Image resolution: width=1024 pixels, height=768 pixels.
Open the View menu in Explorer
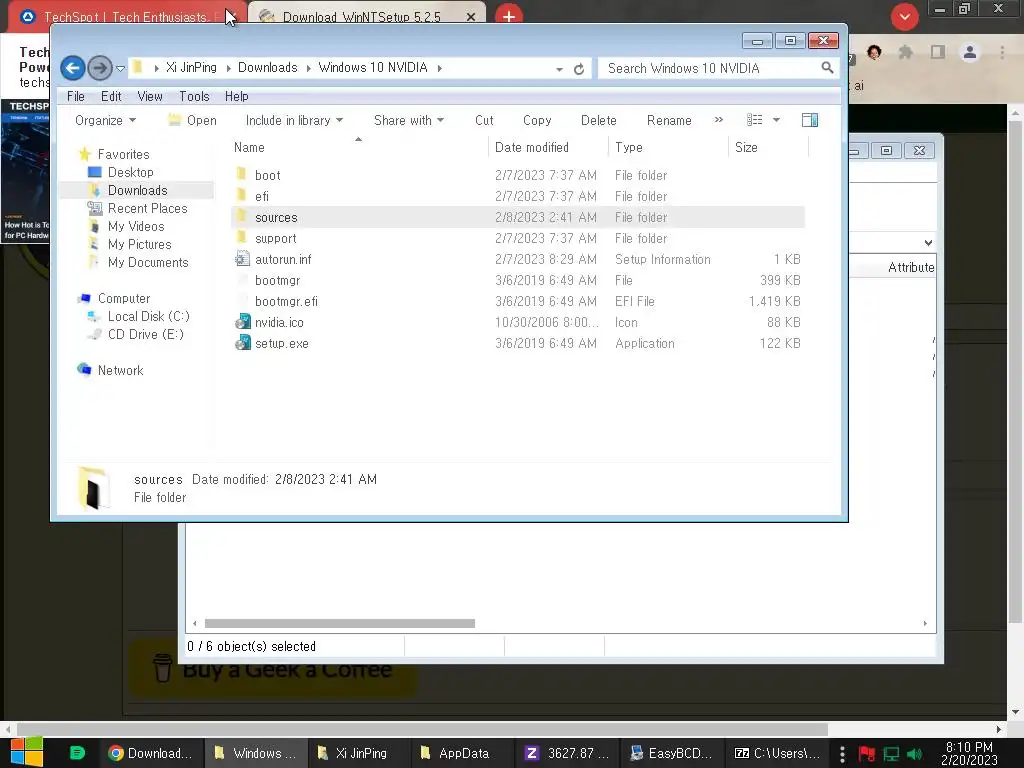click(x=150, y=96)
